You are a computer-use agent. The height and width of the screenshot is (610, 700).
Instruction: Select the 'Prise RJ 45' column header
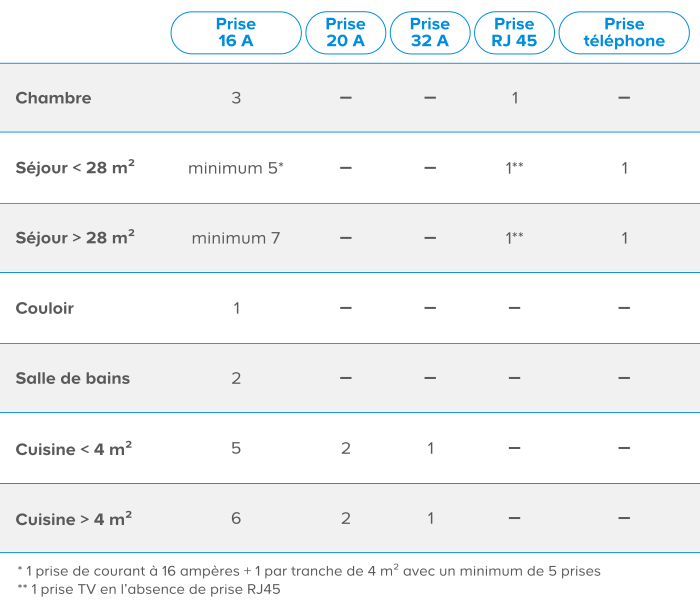[514, 33]
